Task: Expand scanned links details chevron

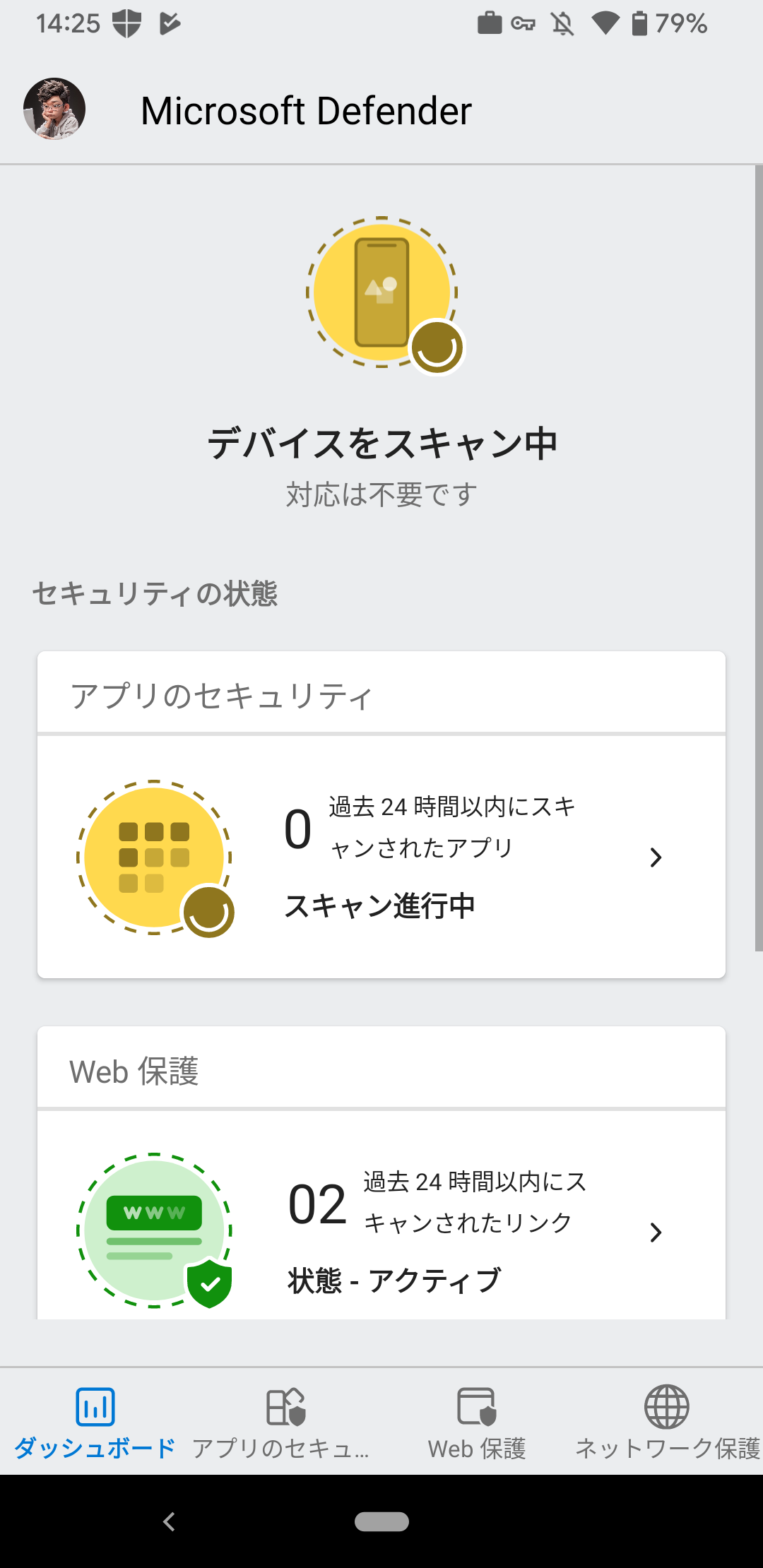Action: pyautogui.click(x=656, y=1233)
